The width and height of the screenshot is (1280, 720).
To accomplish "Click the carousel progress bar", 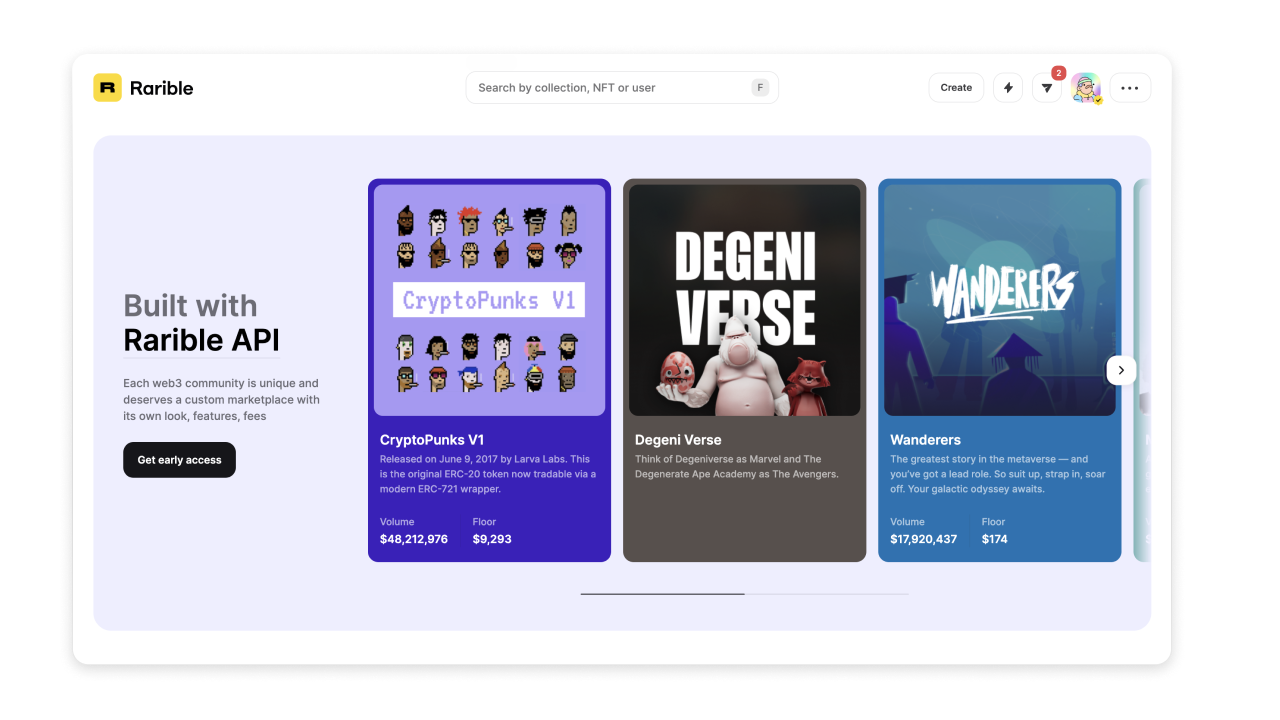I will coord(744,594).
